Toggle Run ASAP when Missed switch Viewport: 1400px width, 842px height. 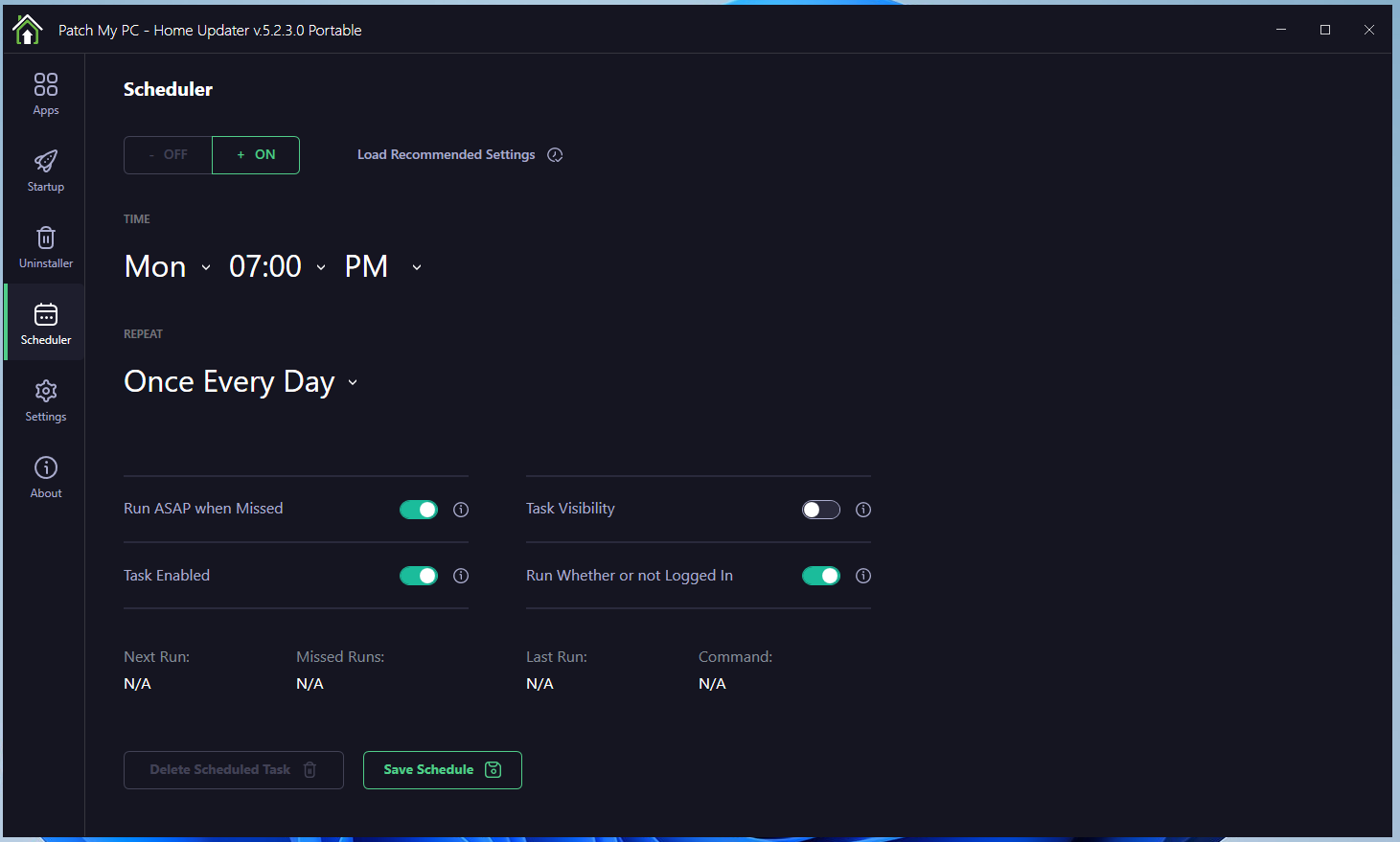419,510
